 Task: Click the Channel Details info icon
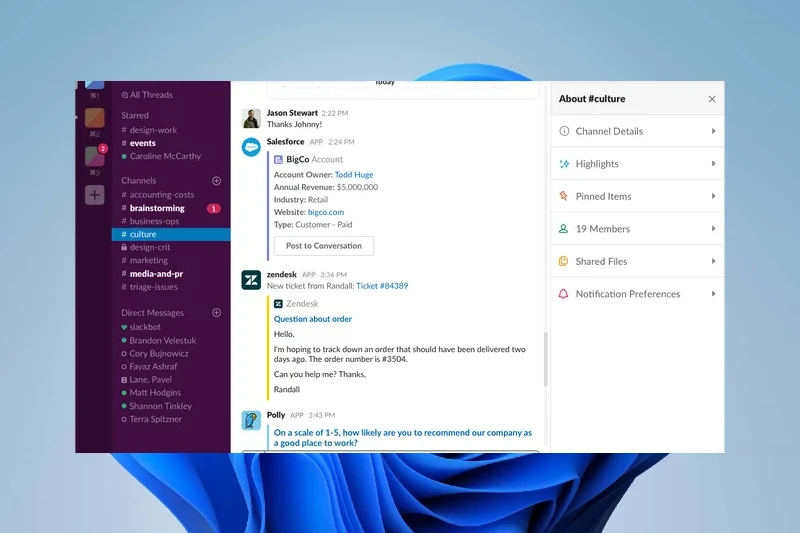pos(564,131)
